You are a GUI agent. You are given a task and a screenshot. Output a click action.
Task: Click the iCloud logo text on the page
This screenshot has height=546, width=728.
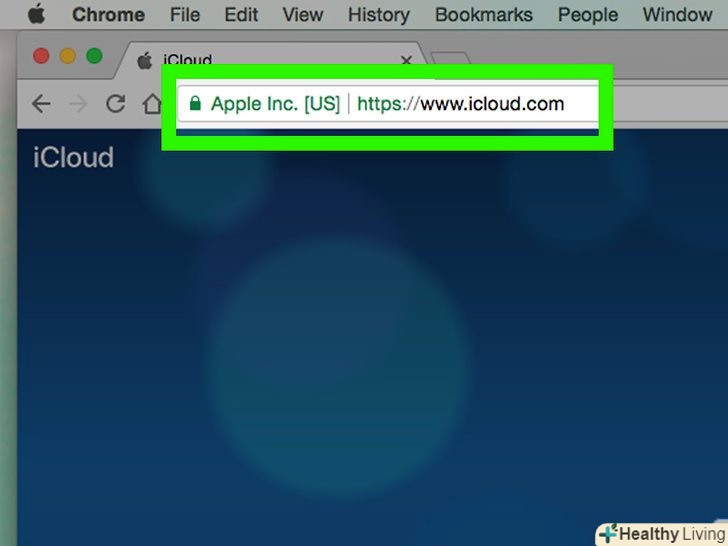click(x=73, y=157)
